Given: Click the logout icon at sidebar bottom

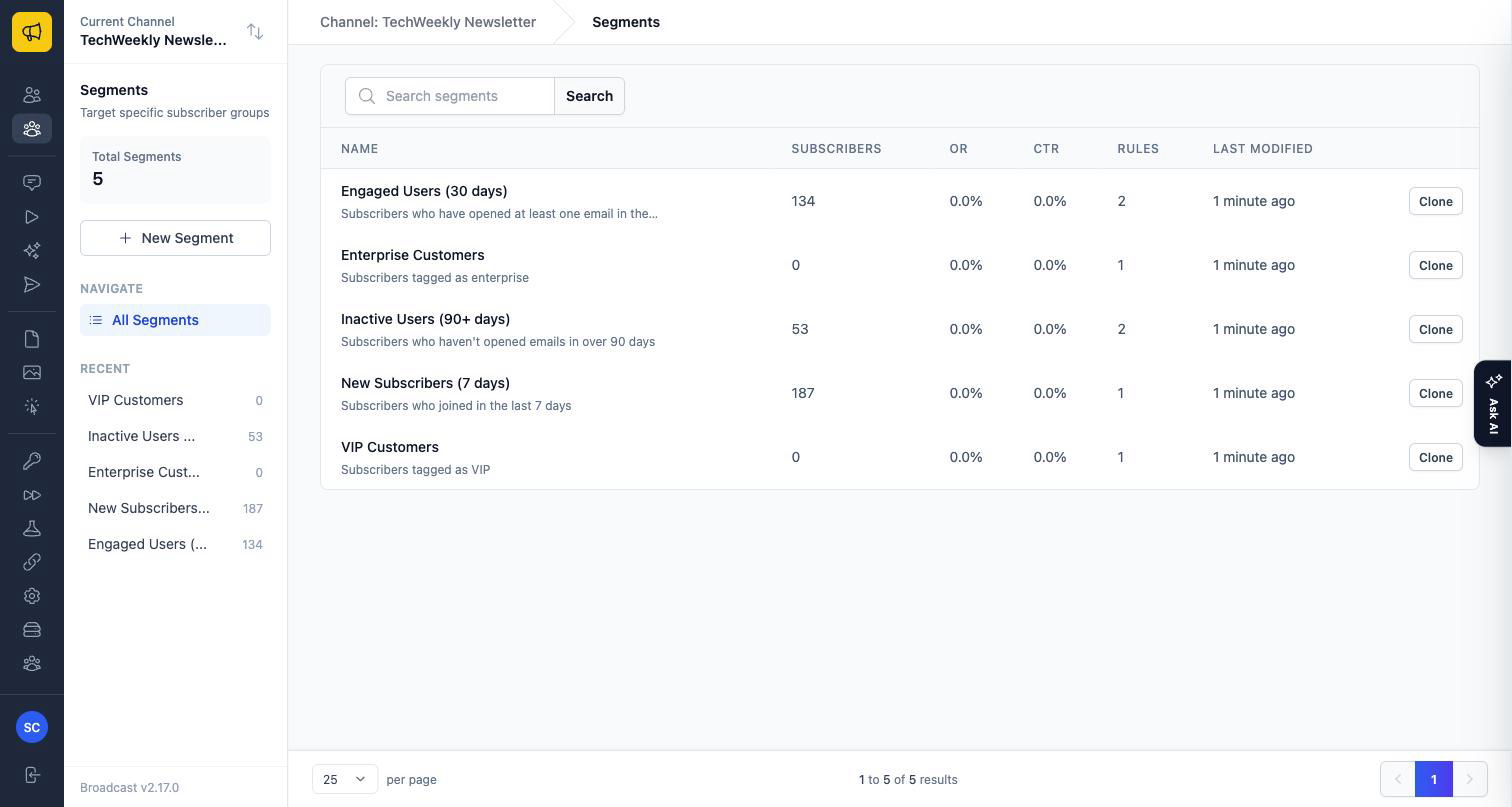Looking at the screenshot, I should click(32, 775).
